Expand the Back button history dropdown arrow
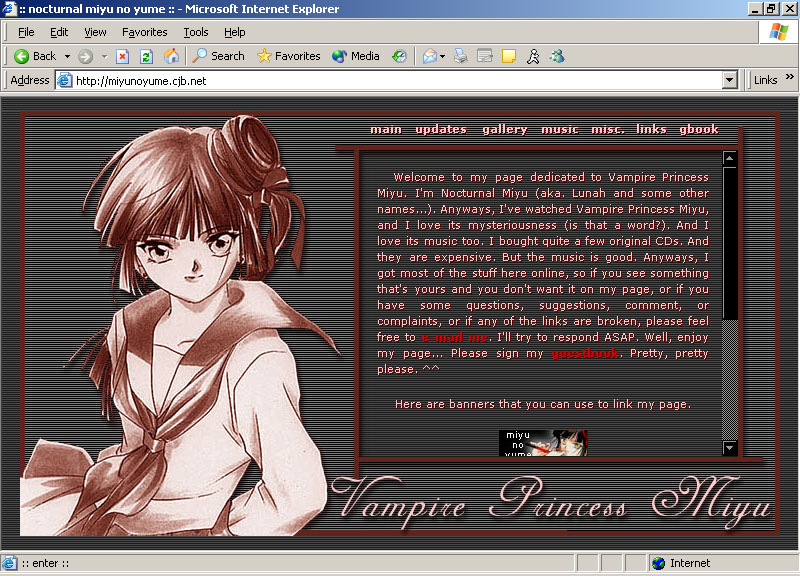The image size is (800, 576). click(67, 56)
